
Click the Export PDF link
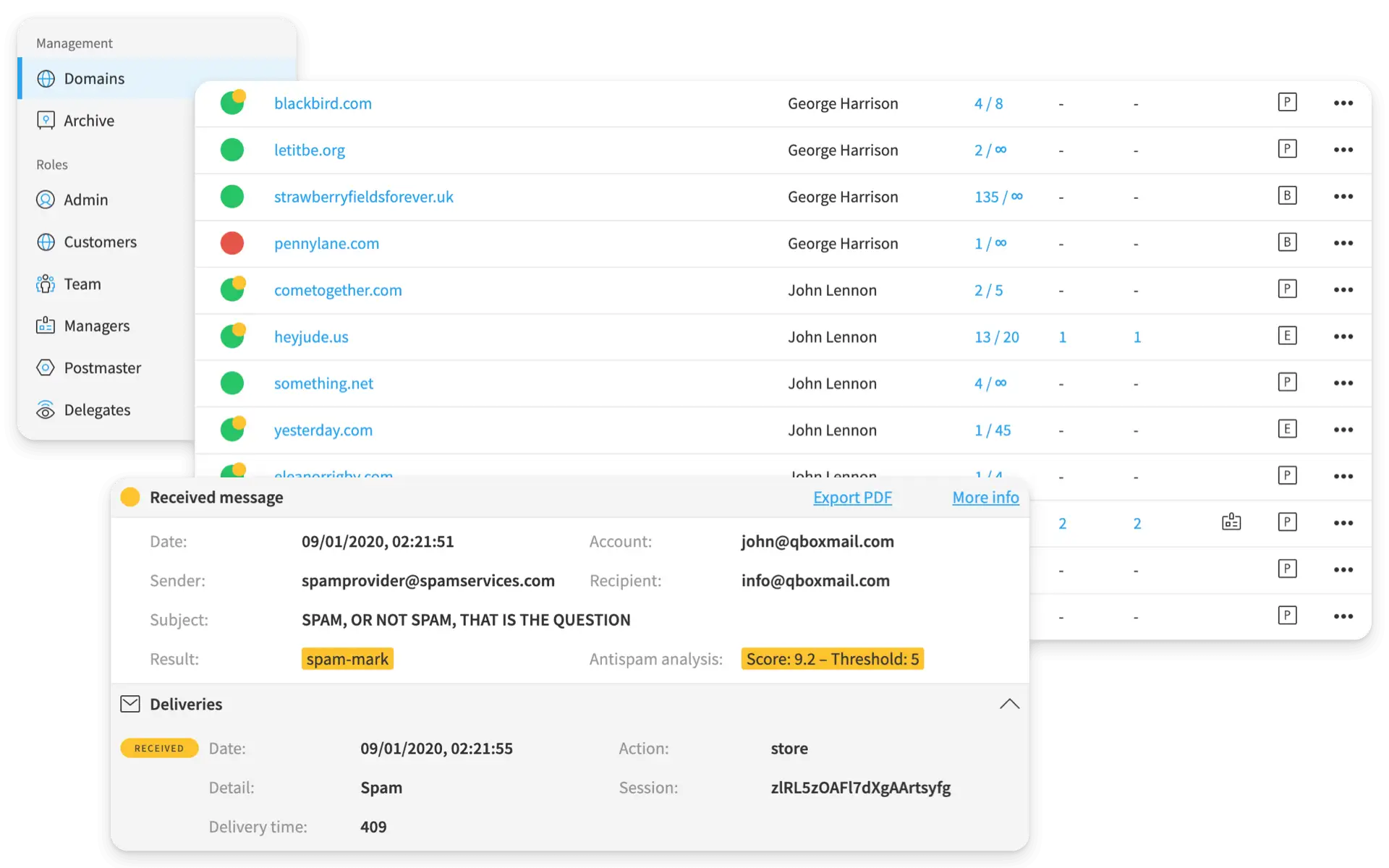[852, 498]
